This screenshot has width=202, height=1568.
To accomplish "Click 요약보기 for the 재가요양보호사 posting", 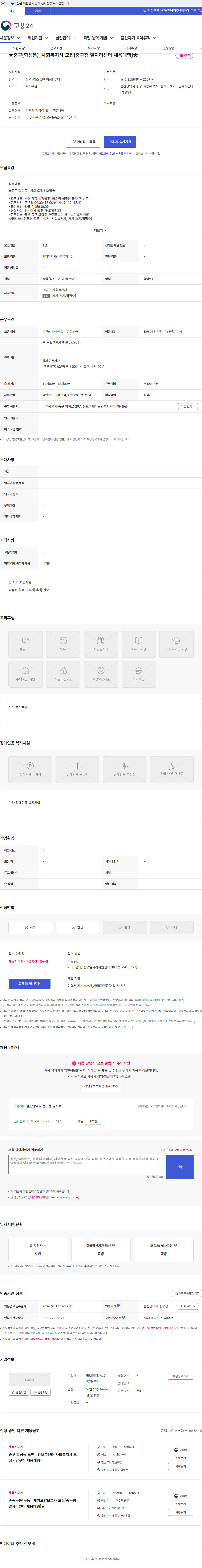I will tap(181, 1504).
